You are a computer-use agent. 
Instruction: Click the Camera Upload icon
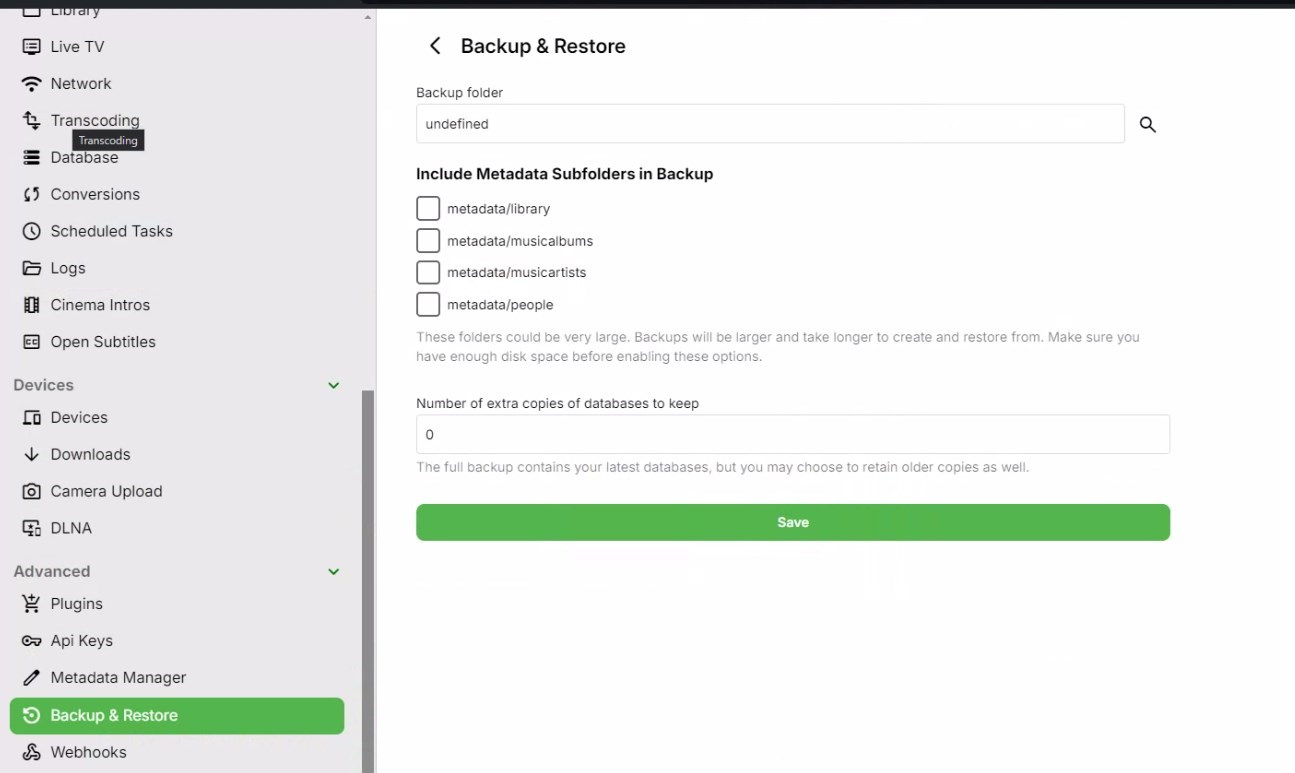click(x=32, y=491)
